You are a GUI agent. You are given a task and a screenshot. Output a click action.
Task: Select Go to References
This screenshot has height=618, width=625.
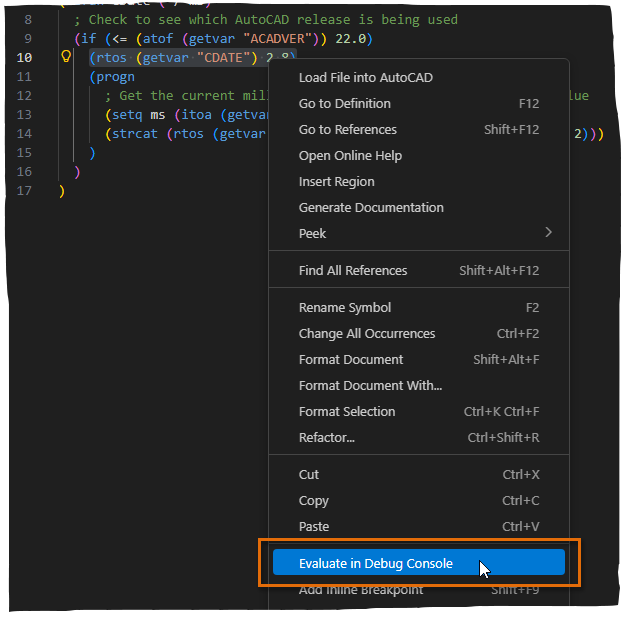pos(347,129)
